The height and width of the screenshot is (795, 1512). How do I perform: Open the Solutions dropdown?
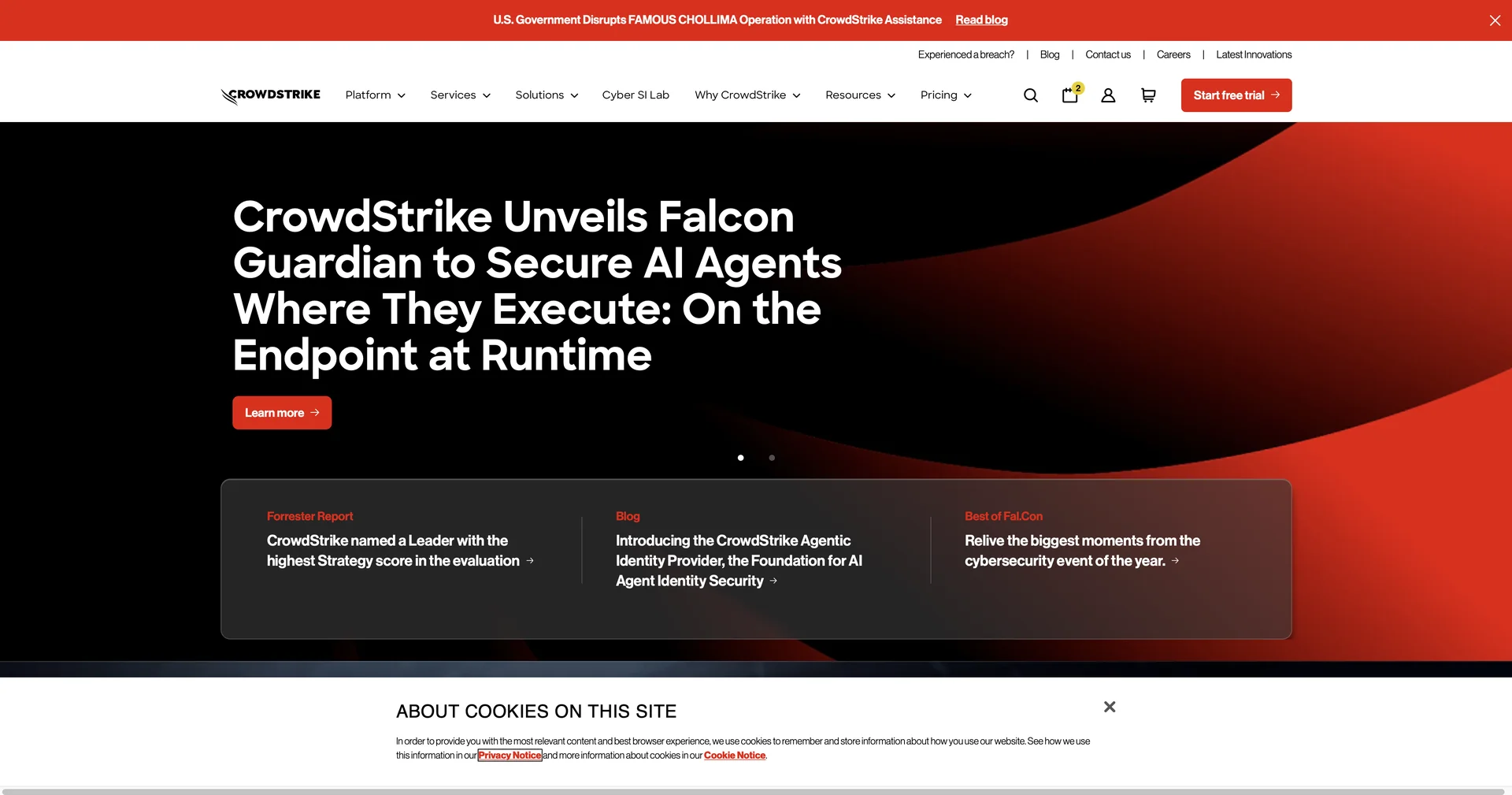[x=547, y=95]
